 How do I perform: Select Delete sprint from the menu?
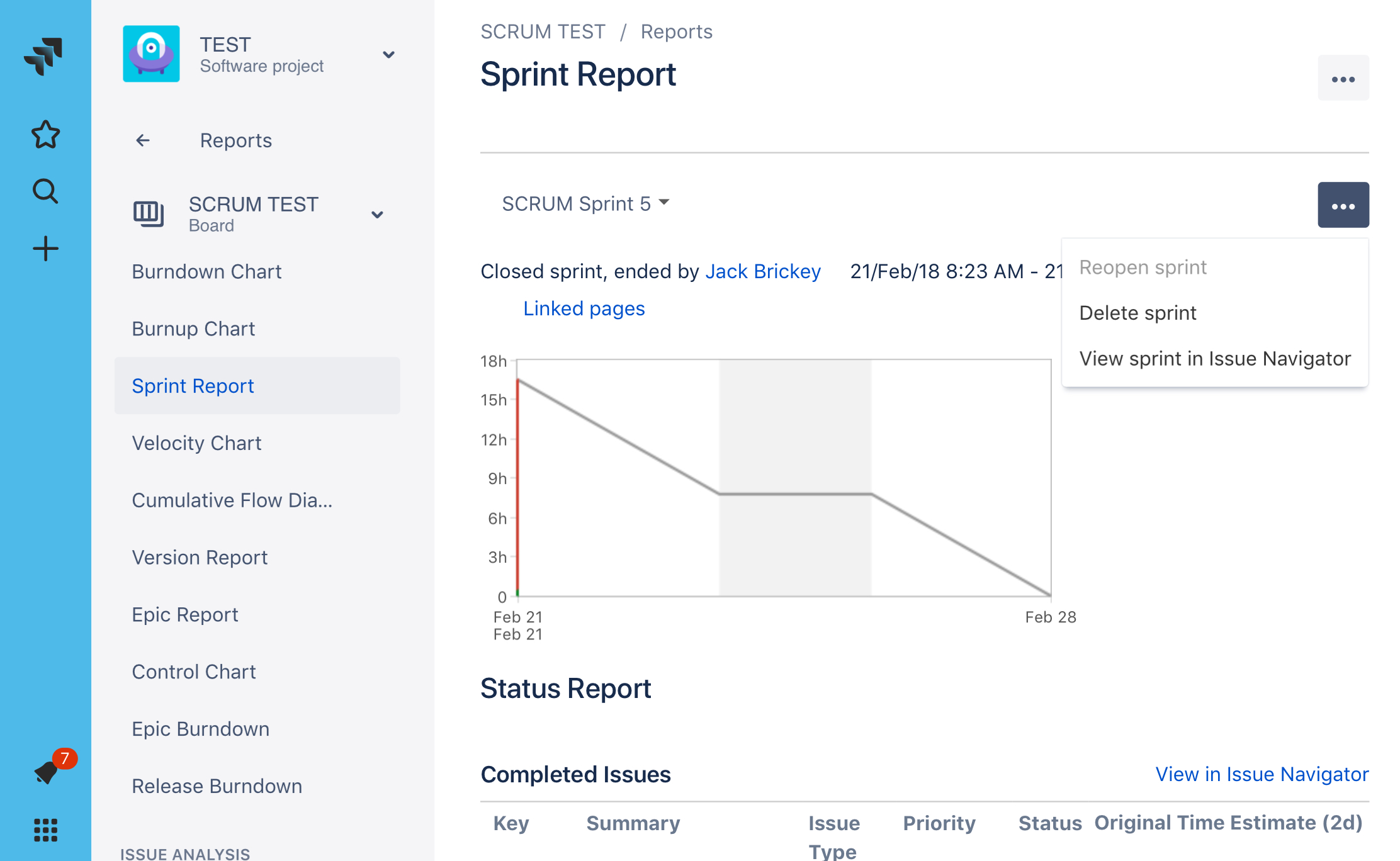1137,312
